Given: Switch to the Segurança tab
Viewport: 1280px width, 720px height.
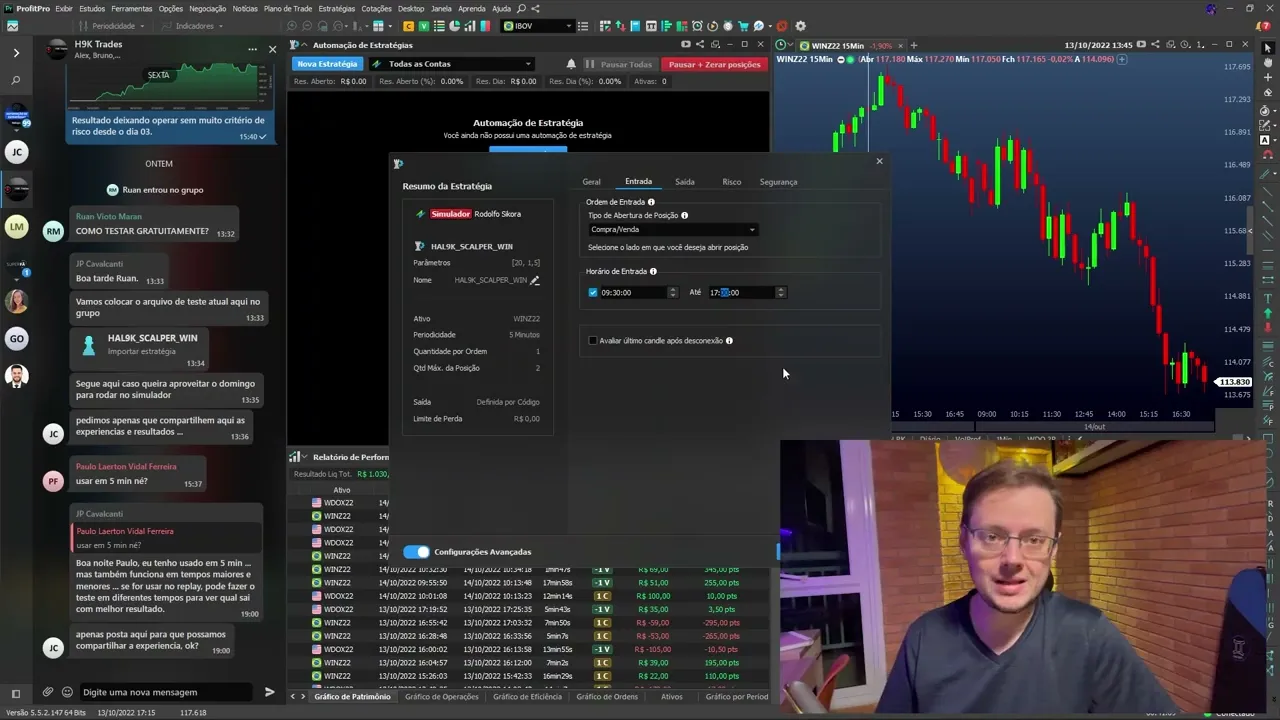Looking at the screenshot, I should pos(778,182).
